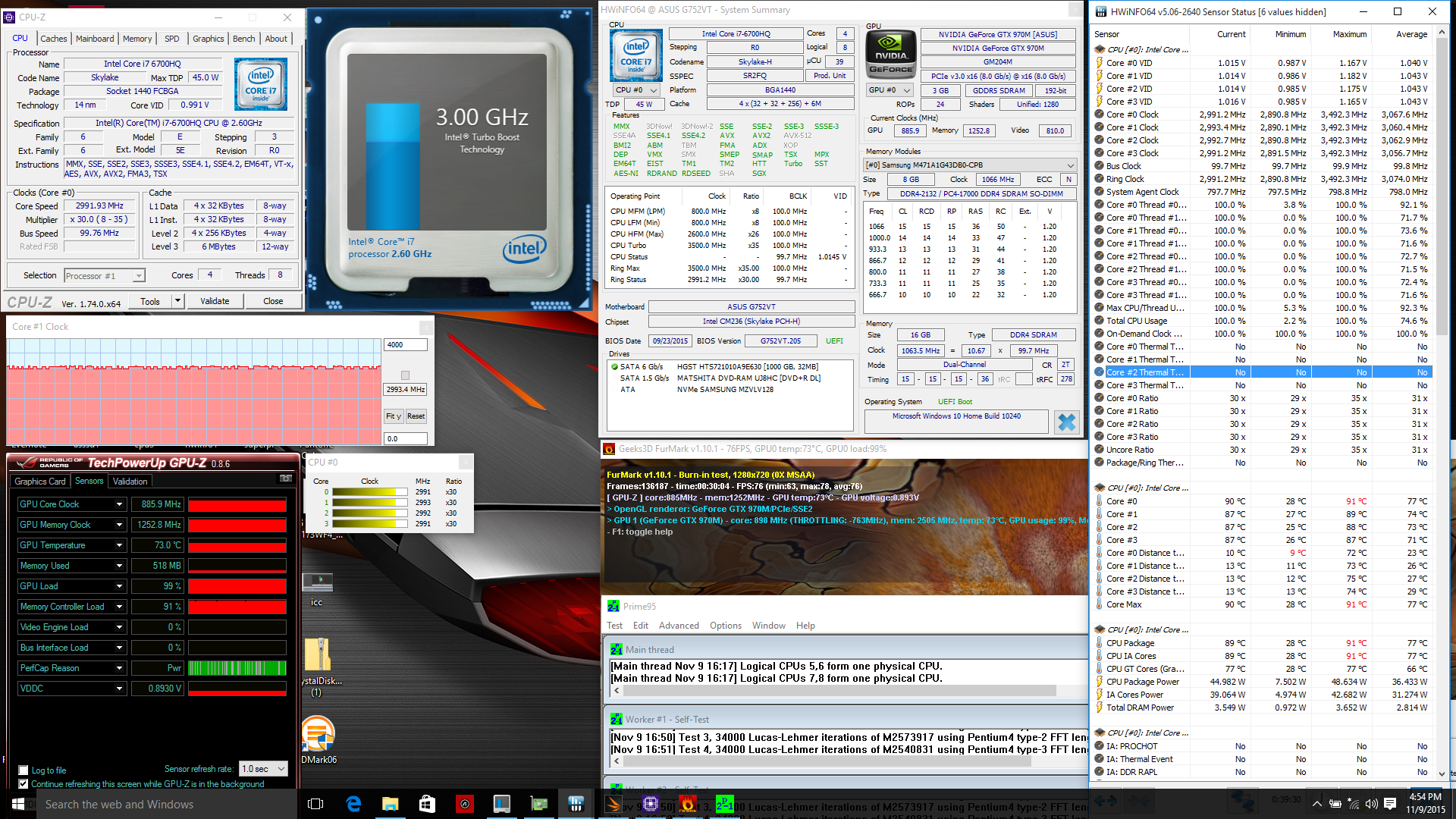This screenshot has width=1456, height=819.
Task: Open the GPU Temperature sensor dropdown
Action: [119, 545]
